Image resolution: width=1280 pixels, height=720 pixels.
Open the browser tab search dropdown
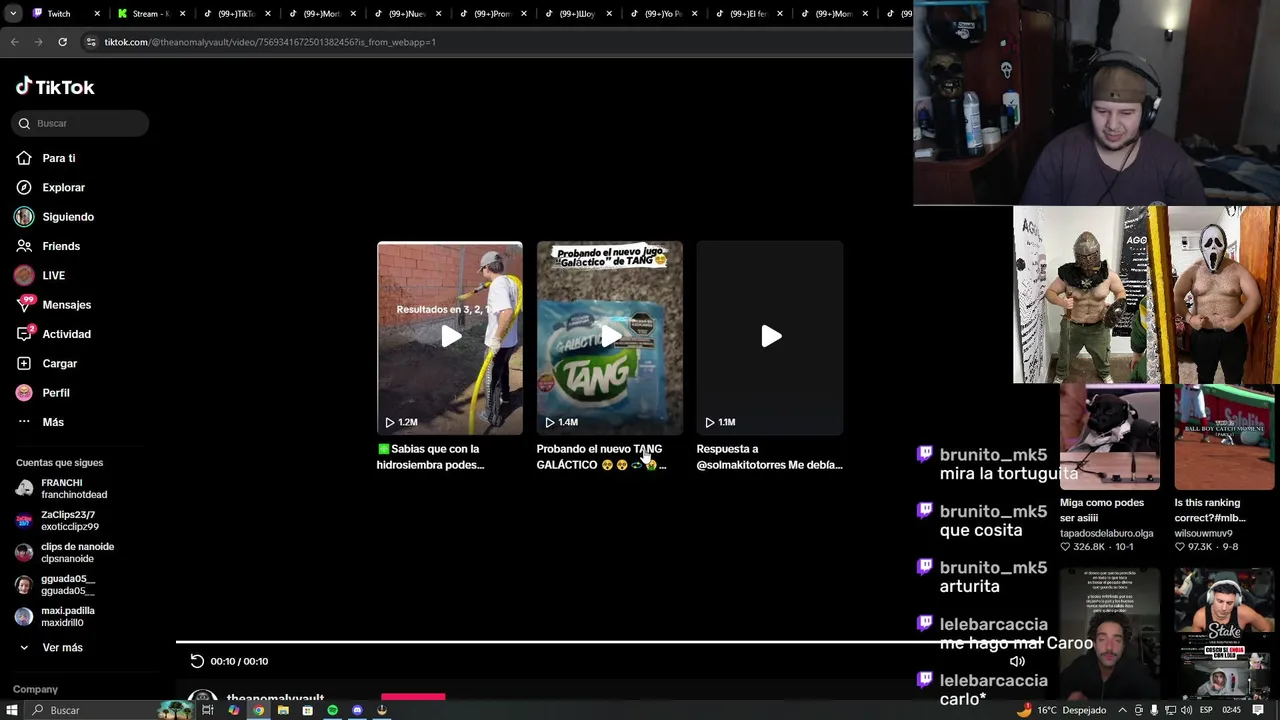[11, 13]
